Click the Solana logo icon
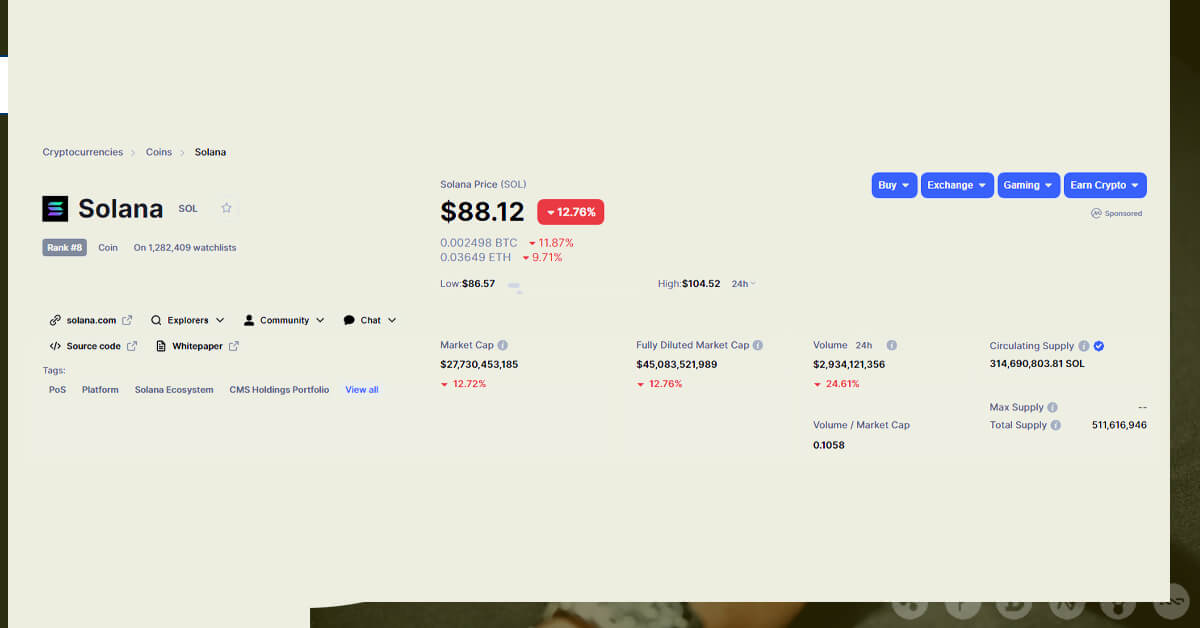Image resolution: width=1200 pixels, height=628 pixels. (55, 208)
